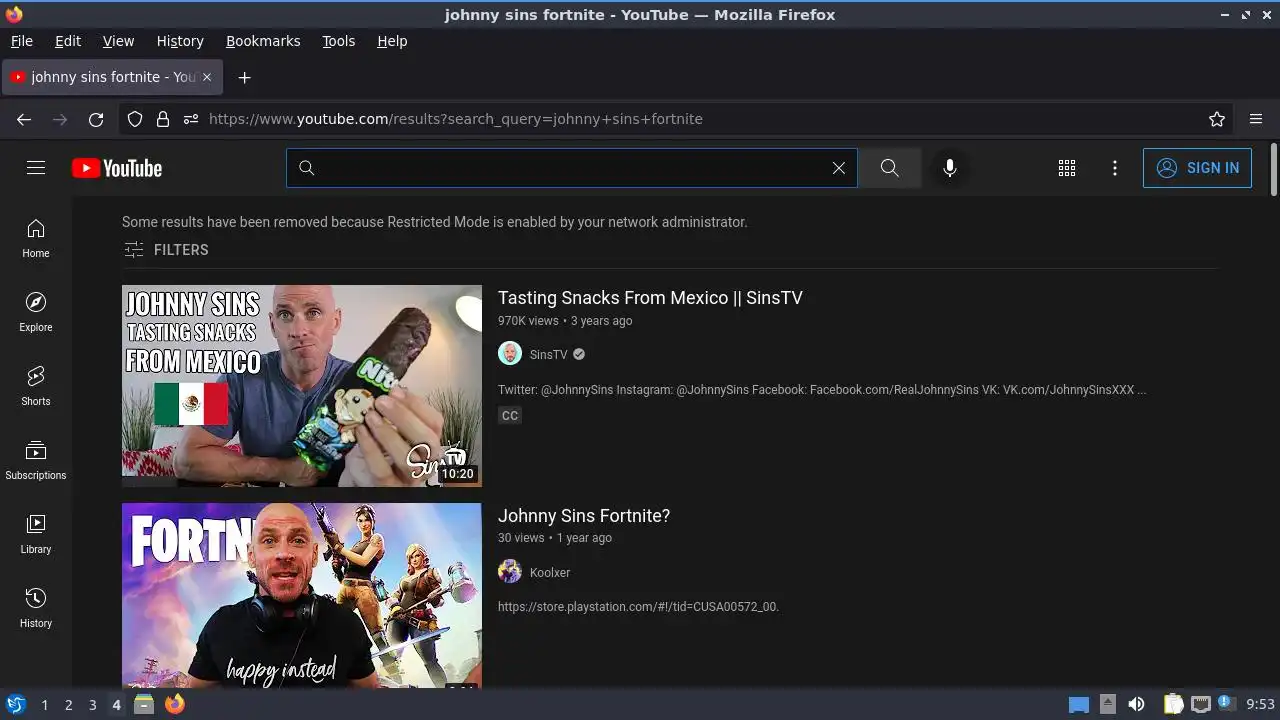Open the search FILTERS panel

(x=166, y=250)
